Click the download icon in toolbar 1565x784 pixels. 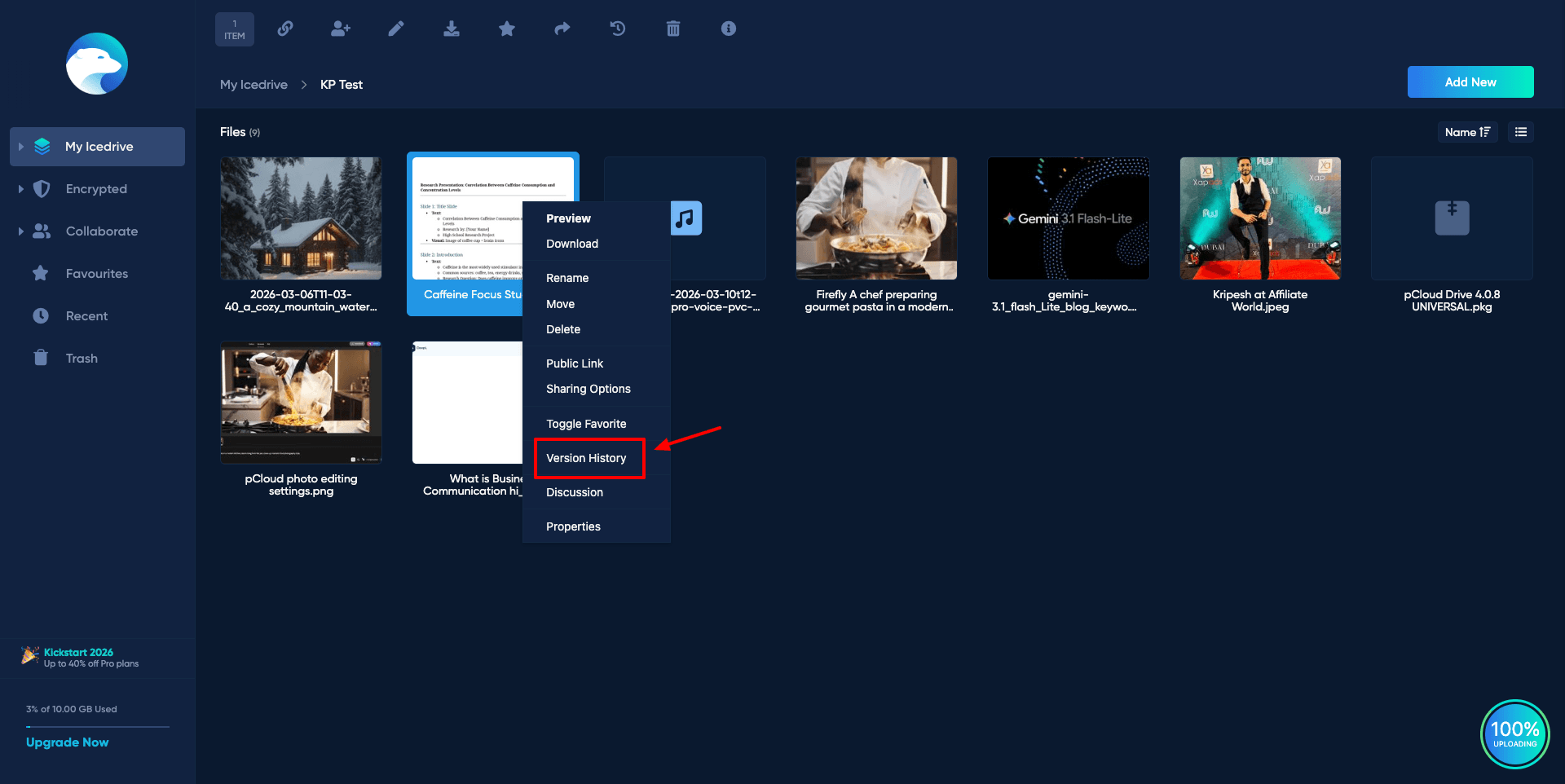[452, 29]
